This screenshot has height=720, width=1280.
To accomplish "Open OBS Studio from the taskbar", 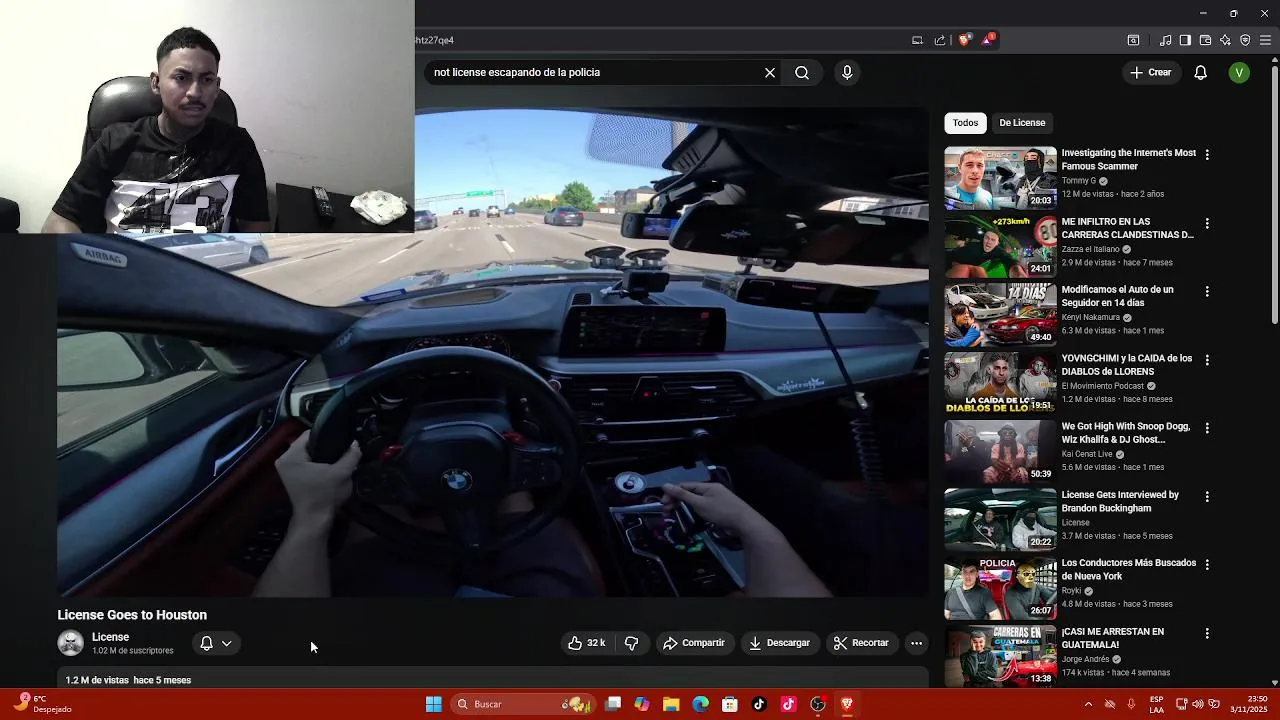I will coord(818,704).
